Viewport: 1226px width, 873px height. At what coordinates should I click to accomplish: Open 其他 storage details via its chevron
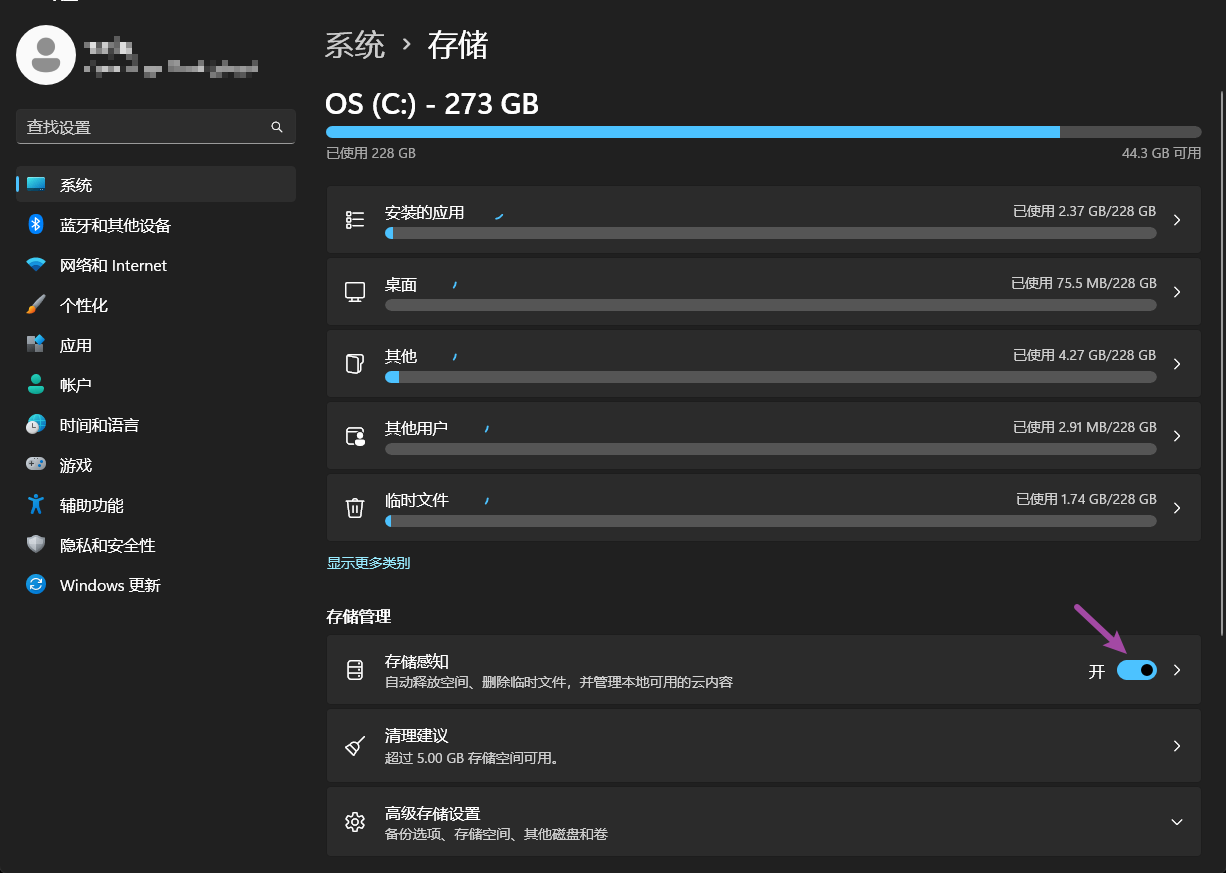click(x=1177, y=364)
